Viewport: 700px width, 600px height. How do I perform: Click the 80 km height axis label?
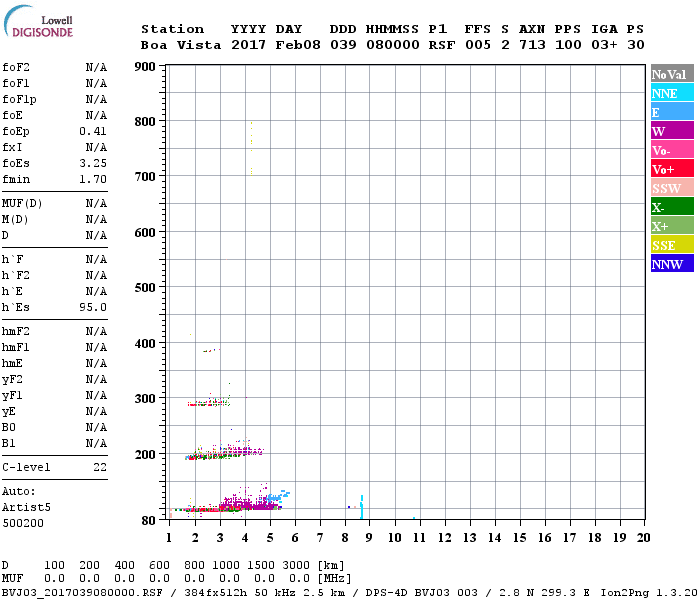(x=149, y=521)
